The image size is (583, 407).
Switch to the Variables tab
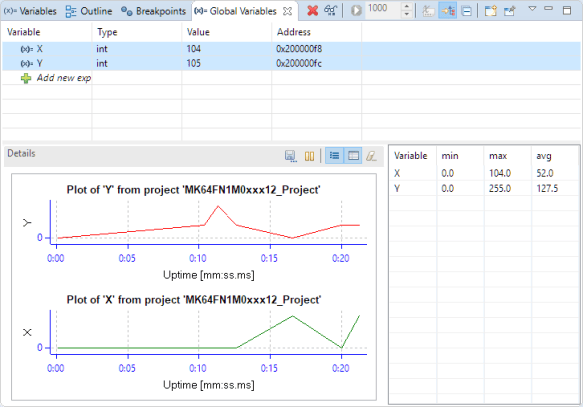(30, 11)
